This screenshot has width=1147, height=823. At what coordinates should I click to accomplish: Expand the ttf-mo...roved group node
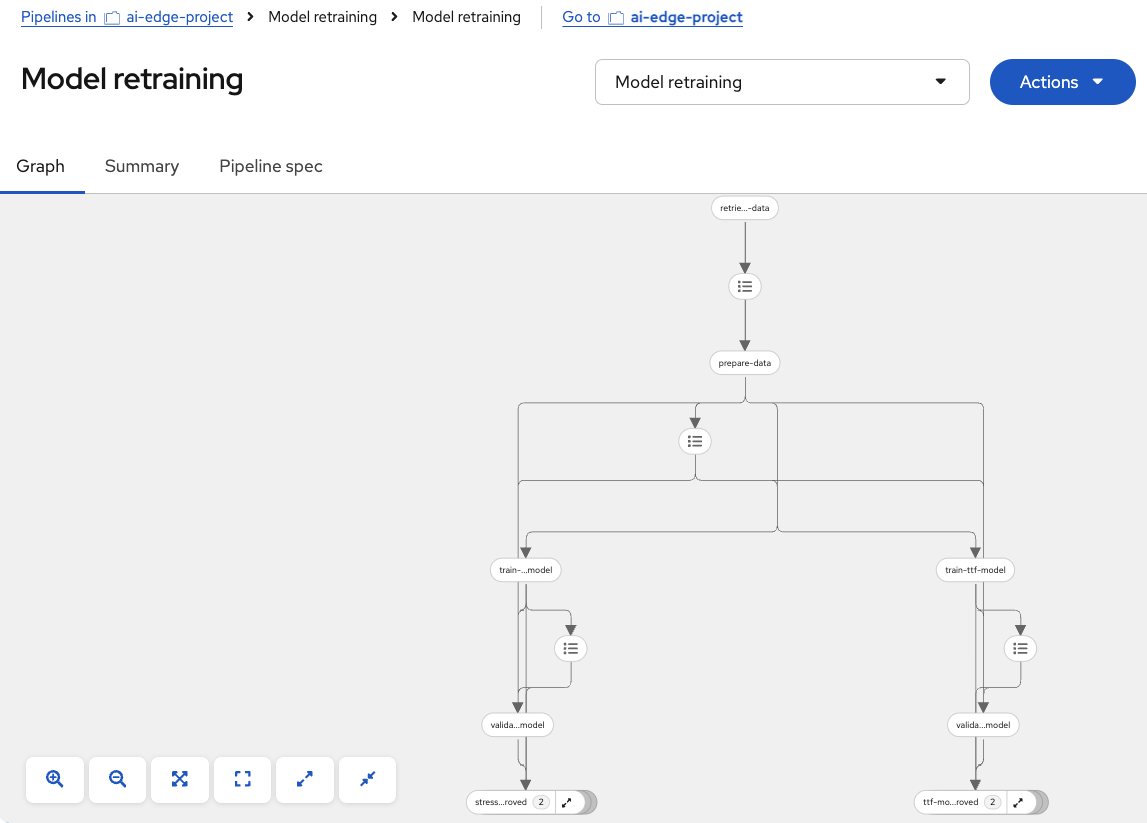pyautogui.click(x=1019, y=802)
